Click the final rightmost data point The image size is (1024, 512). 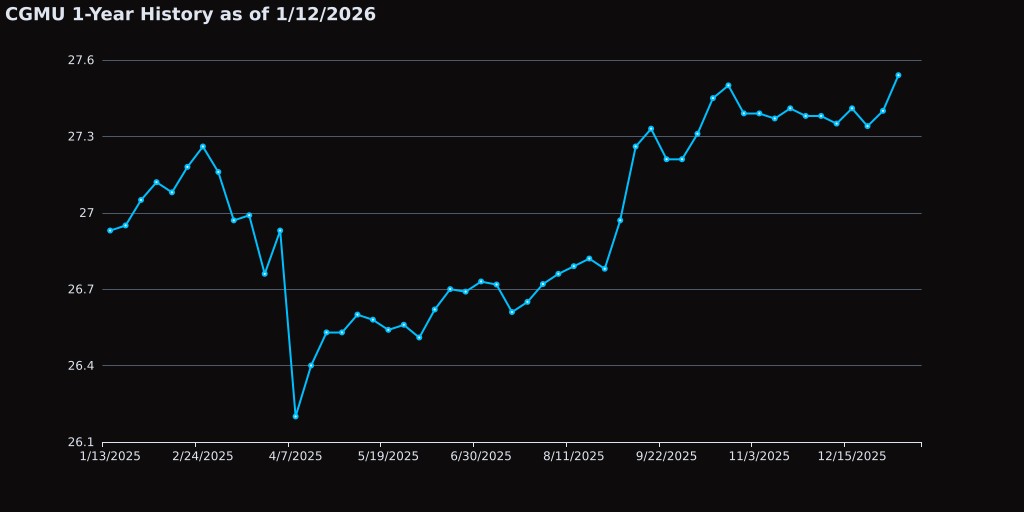pos(898,75)
